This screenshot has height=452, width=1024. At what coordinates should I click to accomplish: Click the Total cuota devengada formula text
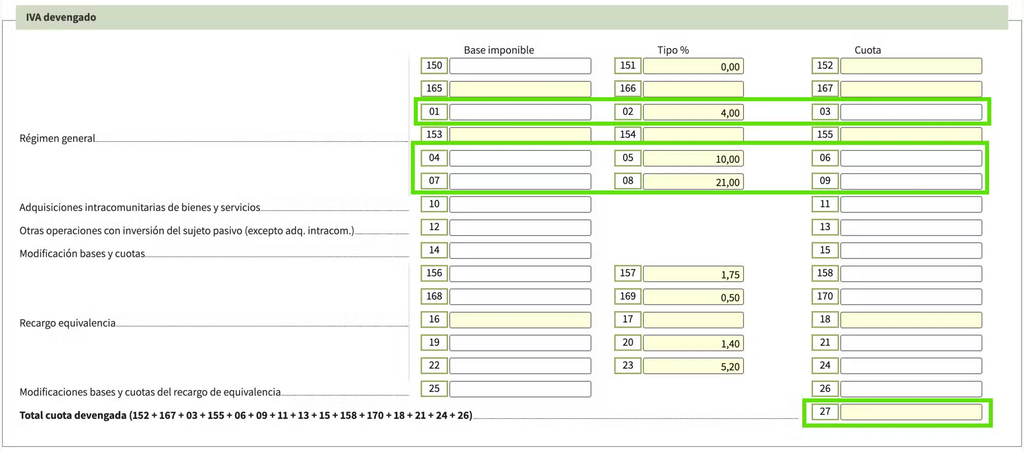coord(246,415)
